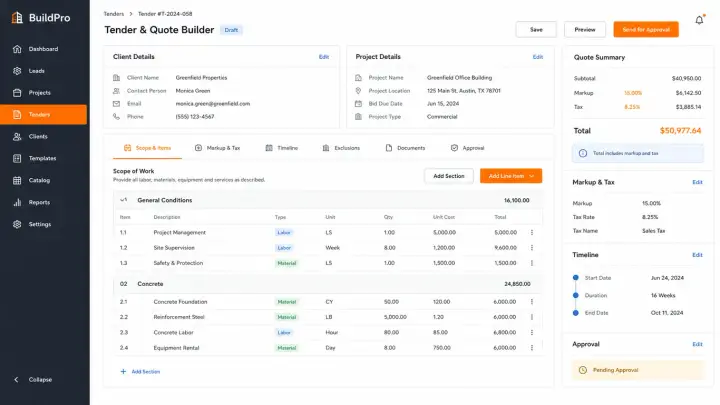Click Add Section link with plus icon

(x=140, y=371)
